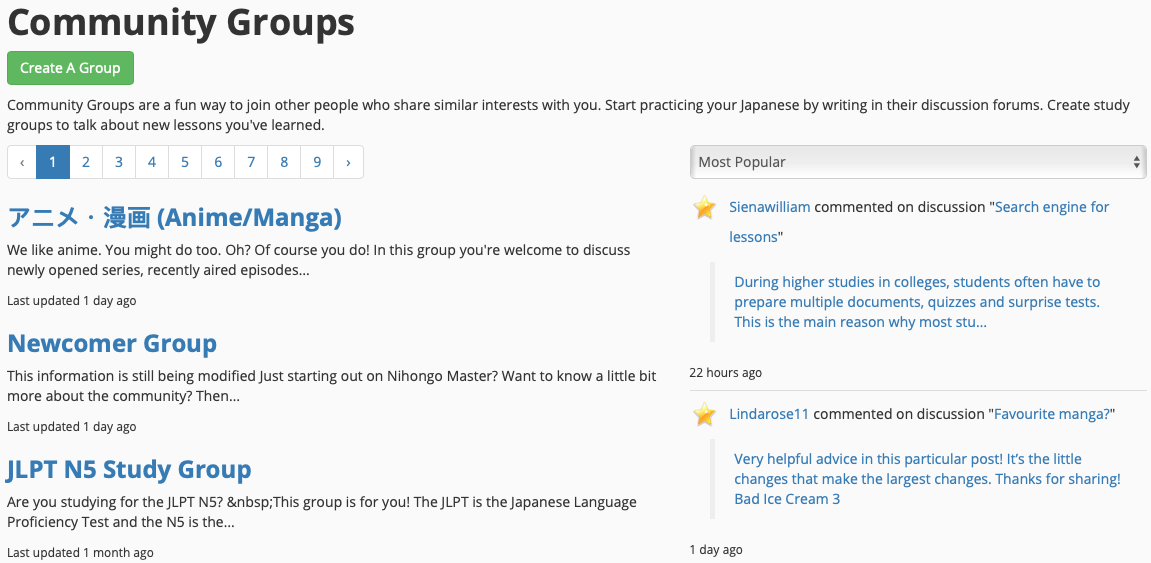Viewport: 1151px width, 563px height.
Task: Open the Search engine for lessons discussion
Action: (1051, 207)
